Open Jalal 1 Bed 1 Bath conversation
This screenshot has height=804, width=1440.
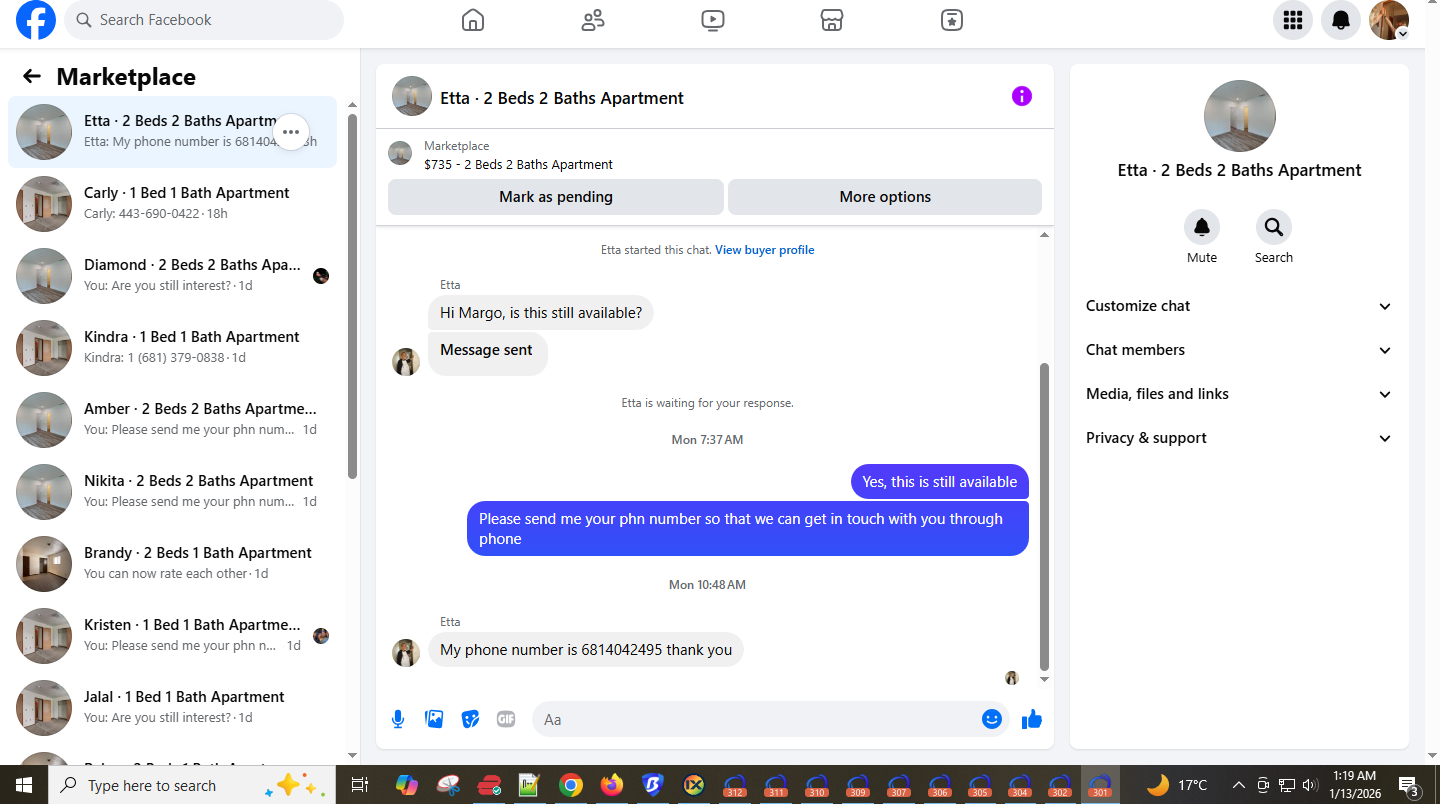click(x=172, y=708)
